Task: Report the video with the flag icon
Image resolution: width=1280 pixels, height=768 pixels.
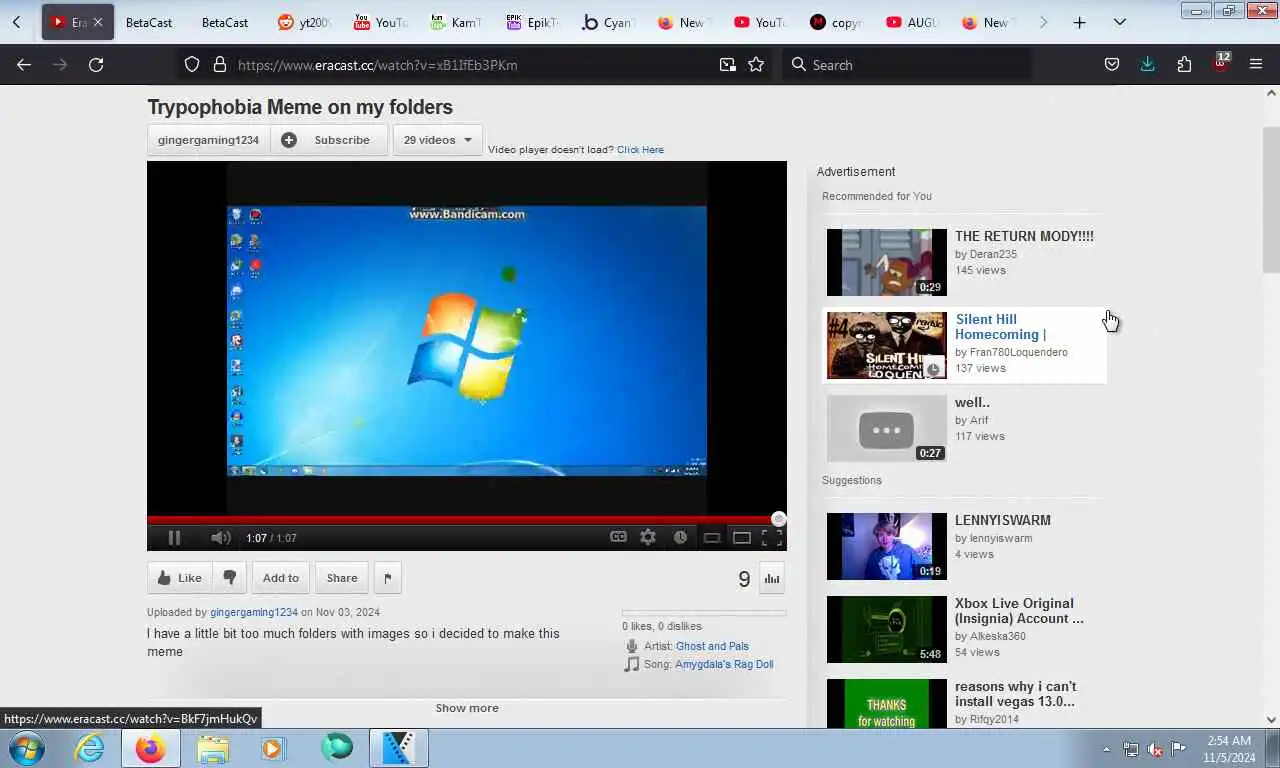Action: (x=388, y=578)
